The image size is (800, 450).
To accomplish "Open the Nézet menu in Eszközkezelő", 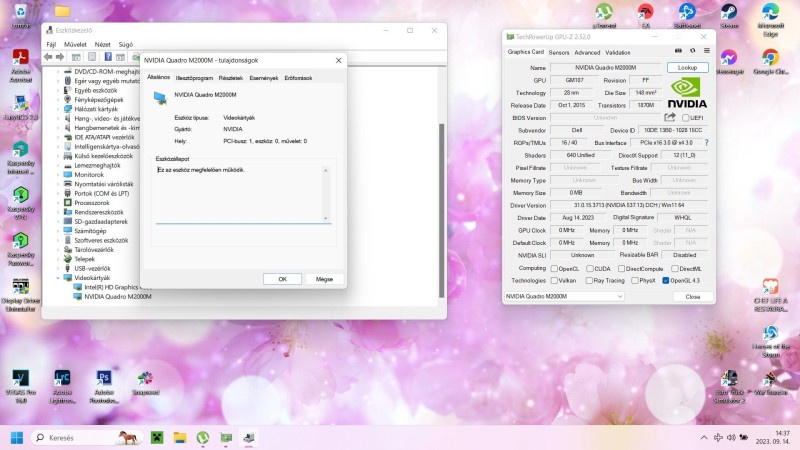I will tap(103, 44).
